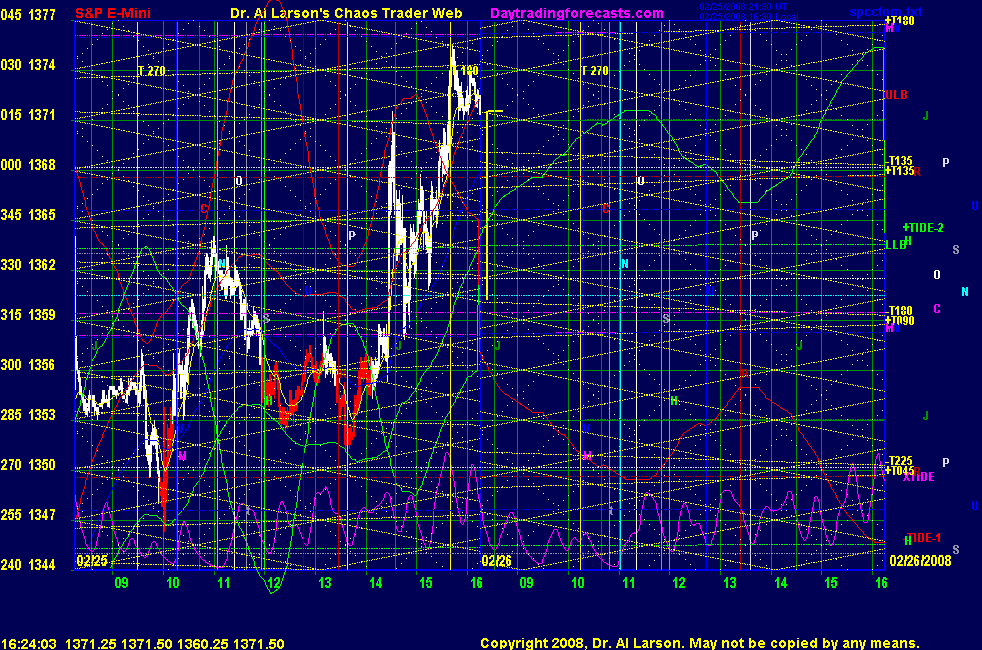Click the '330 1362' price axis label

pos(28,265)
